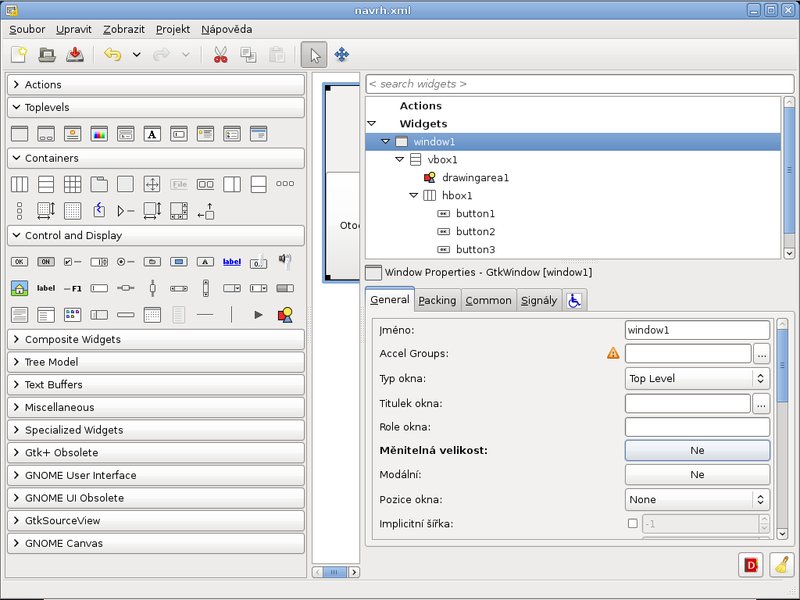Focus the search widgets field

pyautogui.click(x=580, y=84)
